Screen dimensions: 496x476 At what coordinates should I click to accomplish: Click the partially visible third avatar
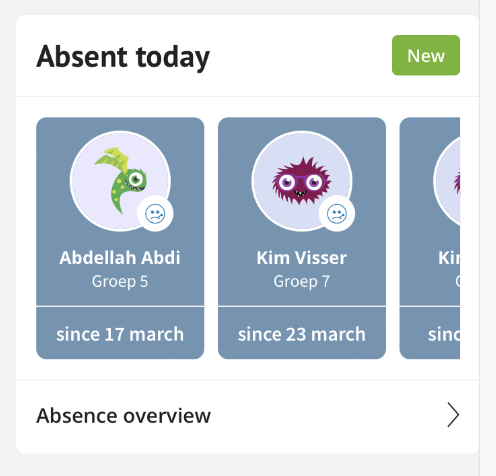coord(447,181)
